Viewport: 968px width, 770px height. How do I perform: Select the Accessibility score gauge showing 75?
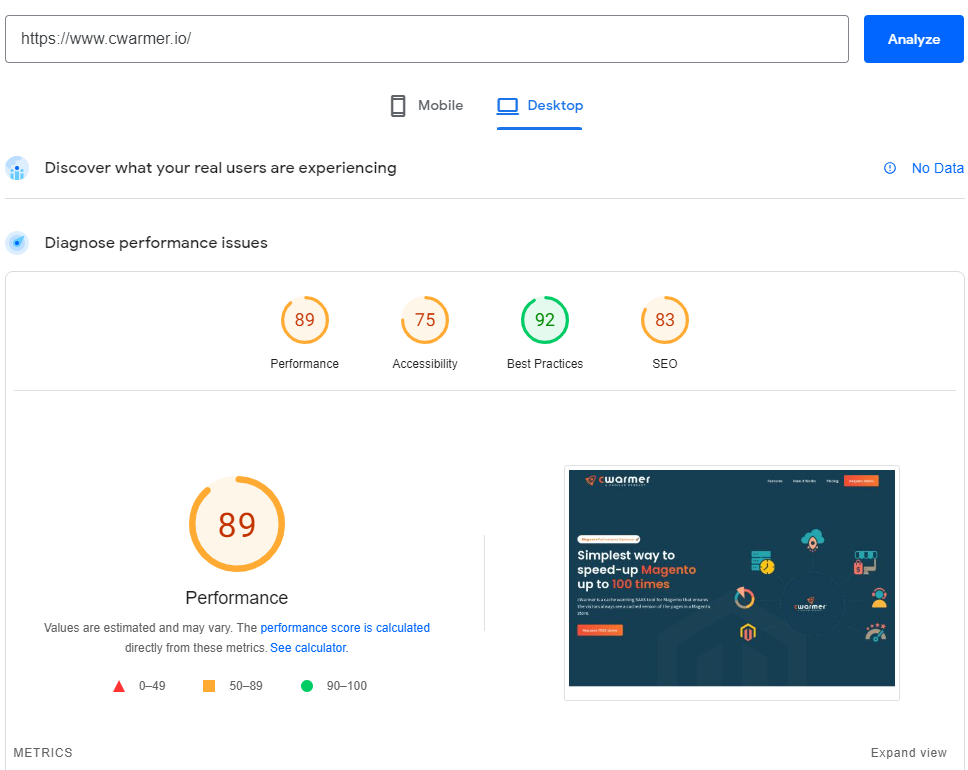(x=424, y=319)
